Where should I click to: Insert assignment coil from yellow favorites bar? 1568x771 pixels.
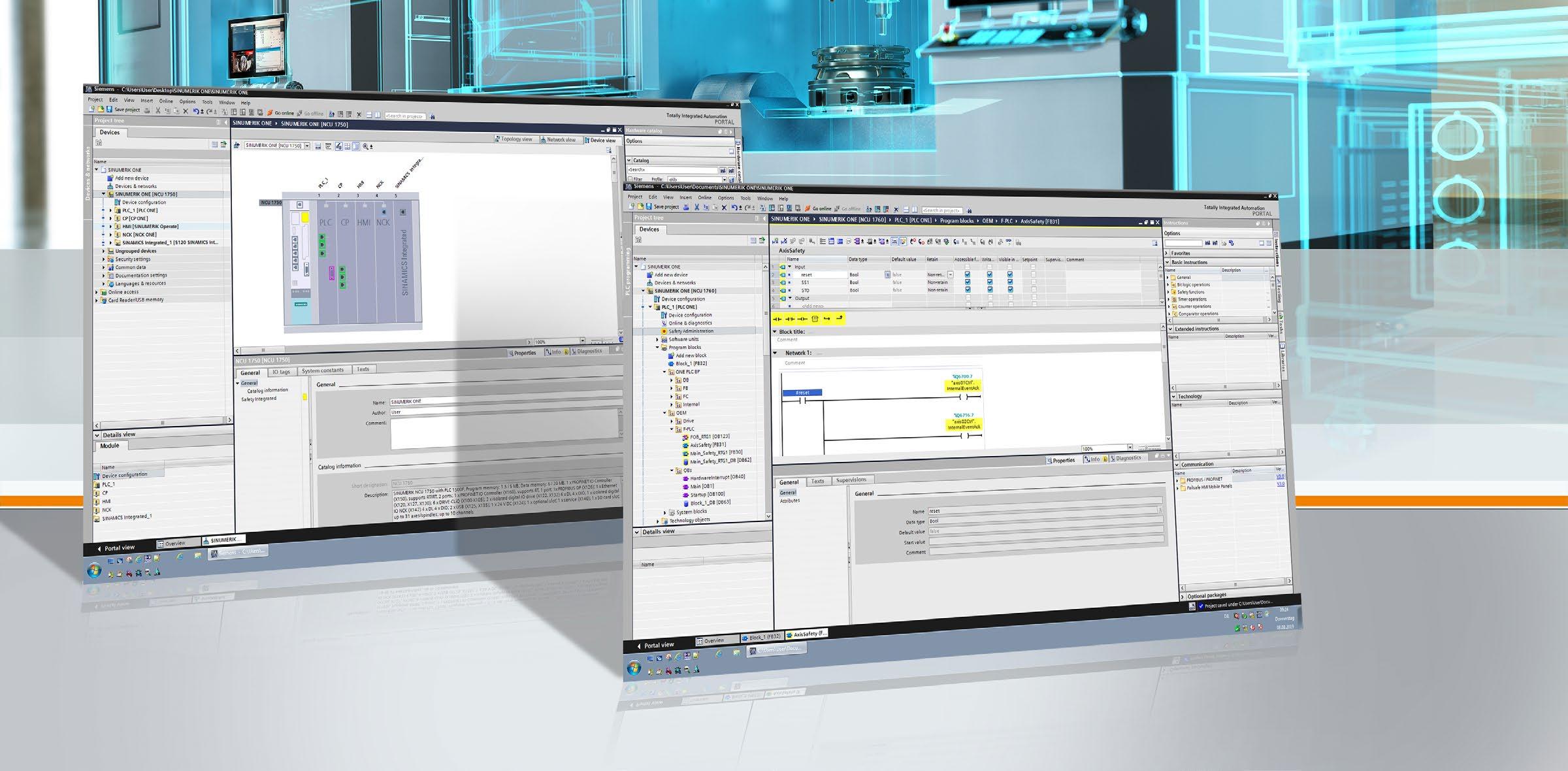coord(802,319)
